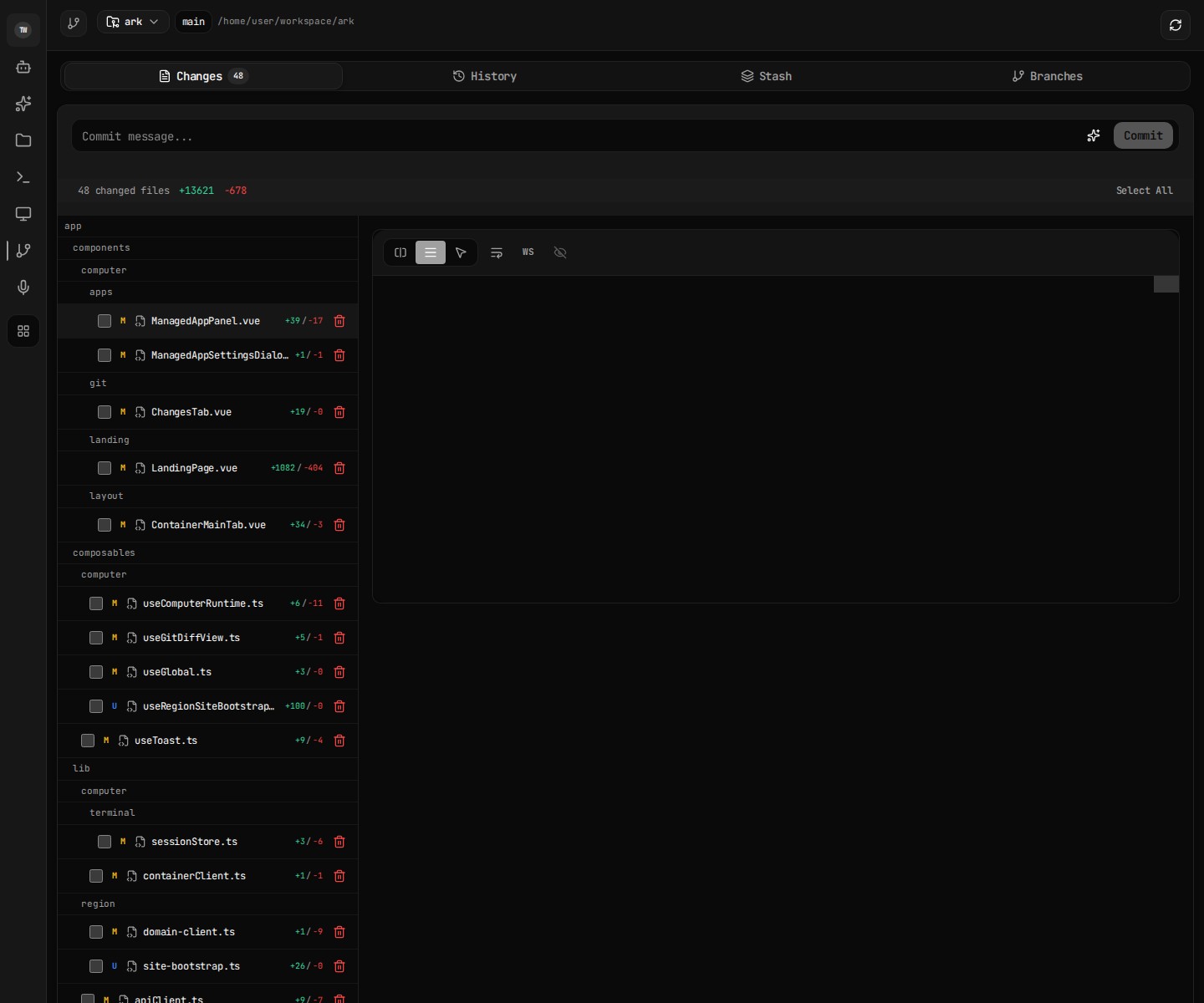Screen dimensions: 1204x1003
Task: Open the ark repository dropdown
Action: pos(133,22)
